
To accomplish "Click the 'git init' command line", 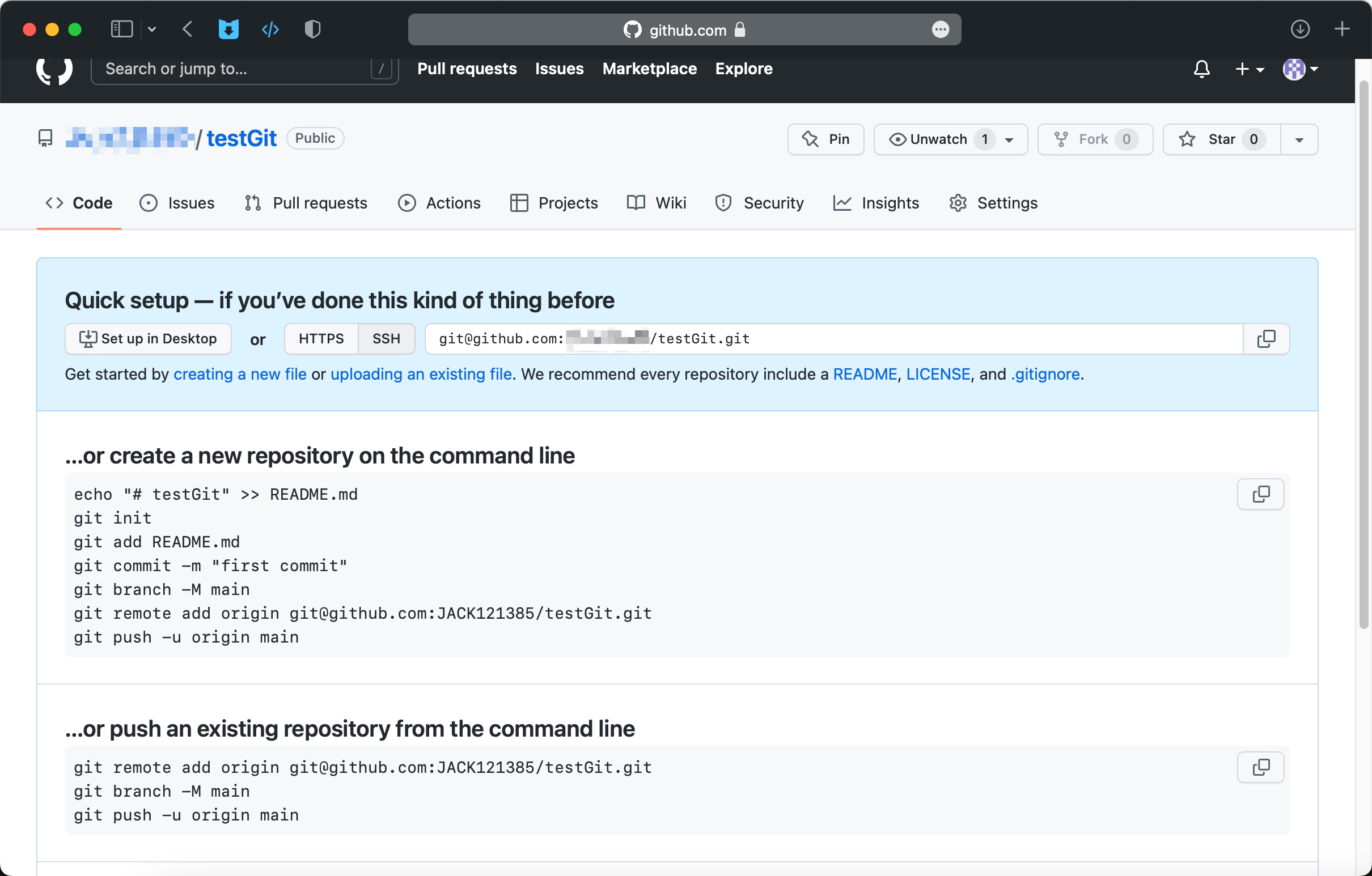I will pos(112,518).
